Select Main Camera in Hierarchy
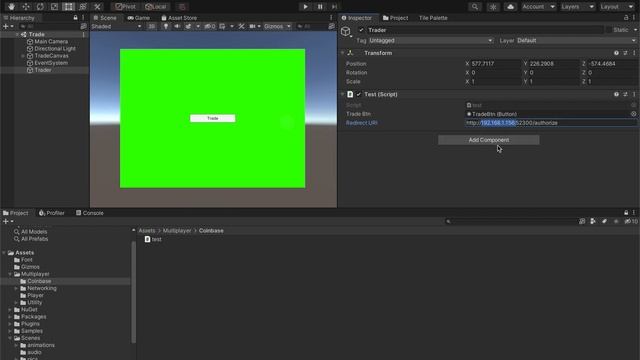Screen dimensions: 640x360 (51, 42)
